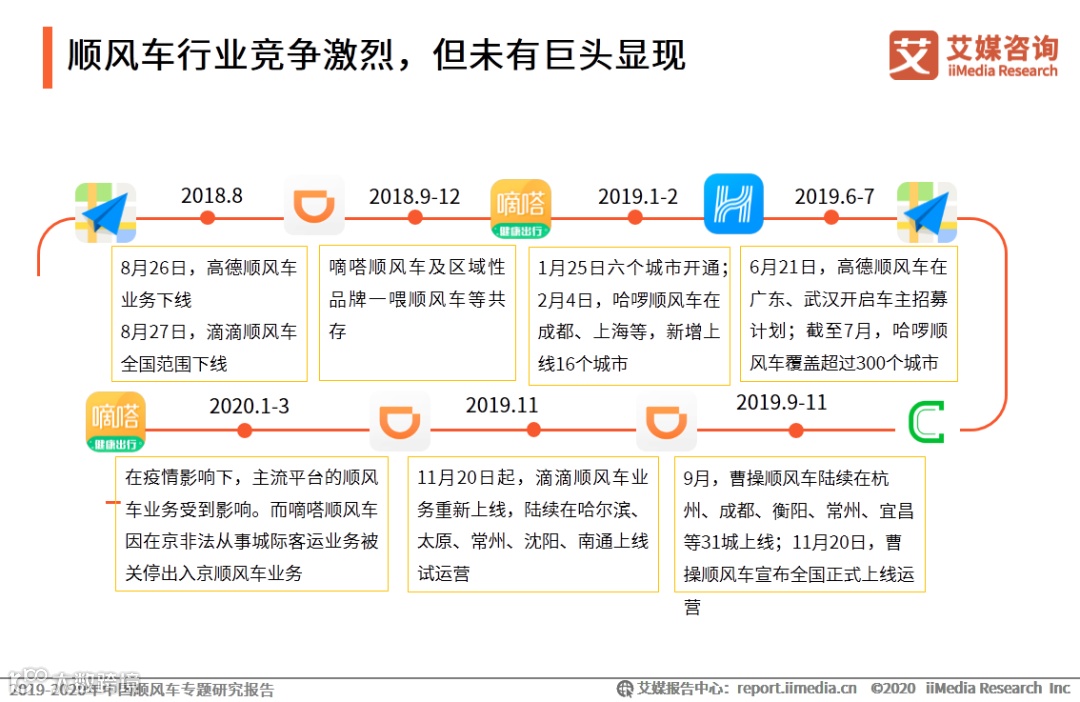The width and height of the screenshot is (1080, 702).
Task: Select the 2019.11 timeline dot
Action: point(533,430)
